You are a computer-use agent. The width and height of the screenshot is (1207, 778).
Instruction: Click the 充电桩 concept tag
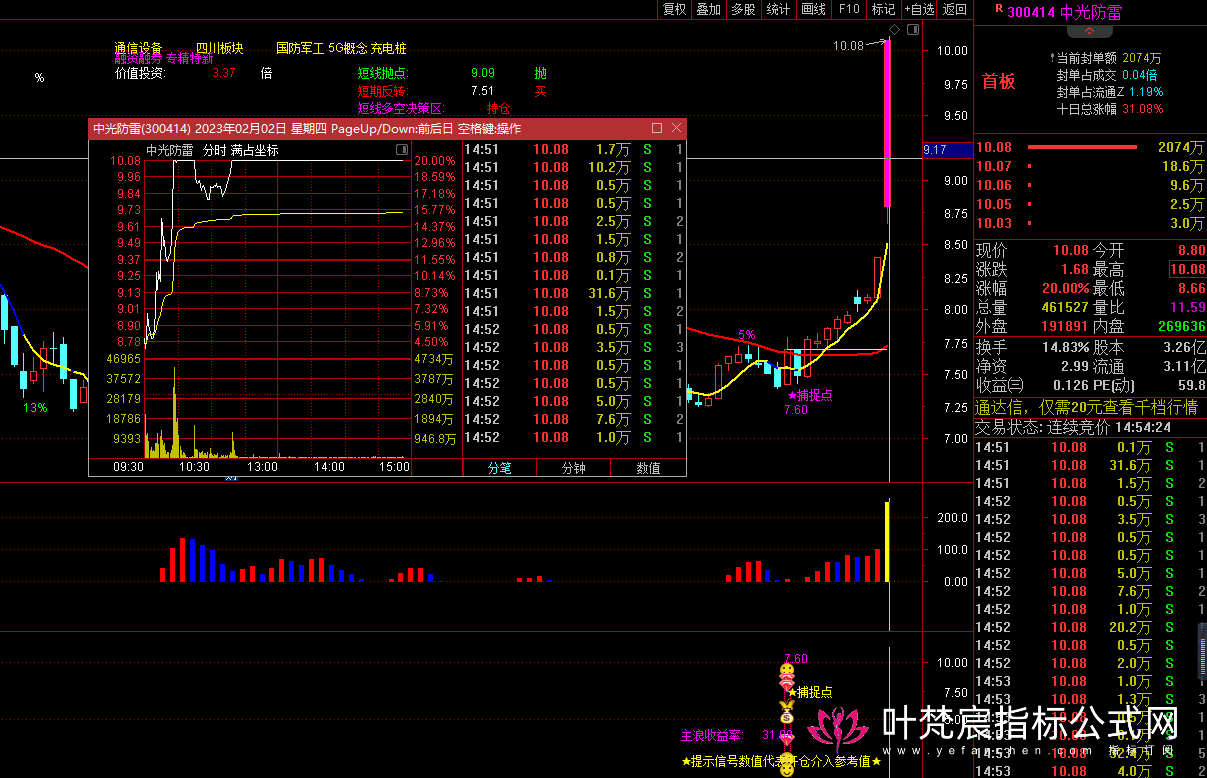388,47
